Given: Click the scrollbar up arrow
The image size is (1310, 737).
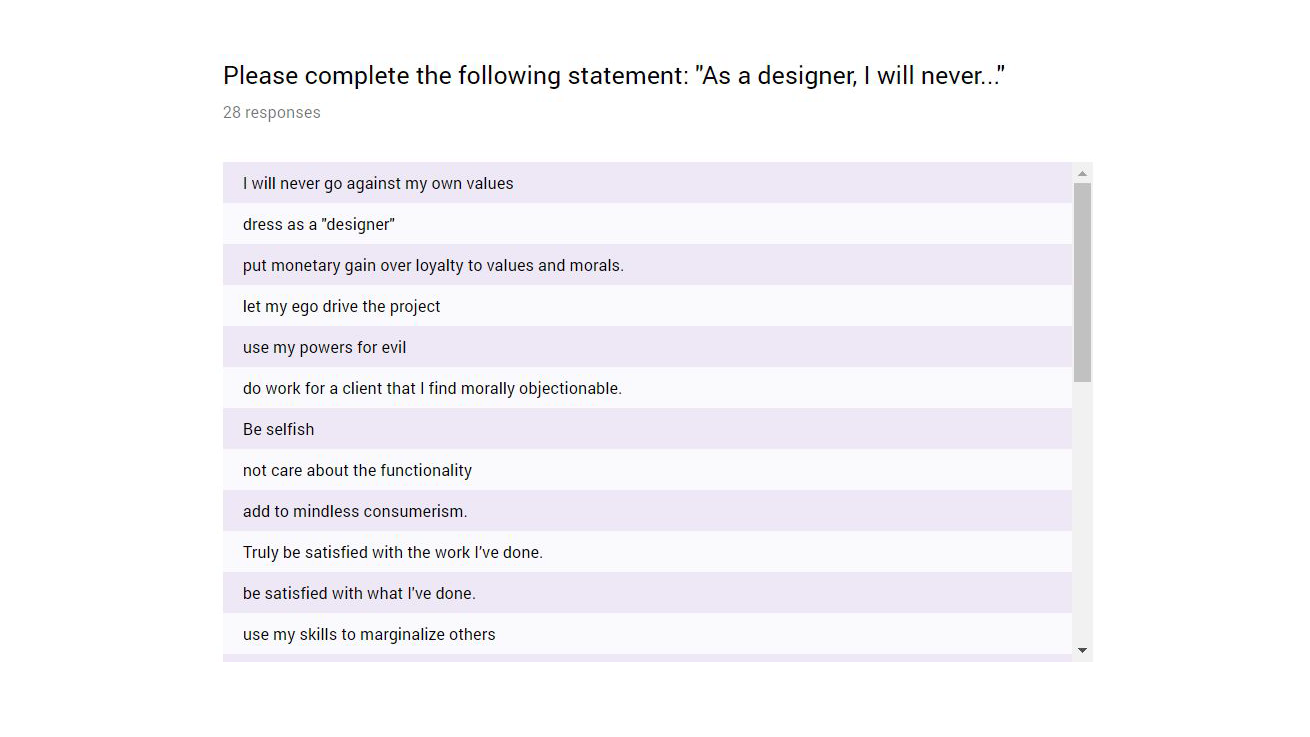Looking at the screenshot, I should [x=1082, y=174].
